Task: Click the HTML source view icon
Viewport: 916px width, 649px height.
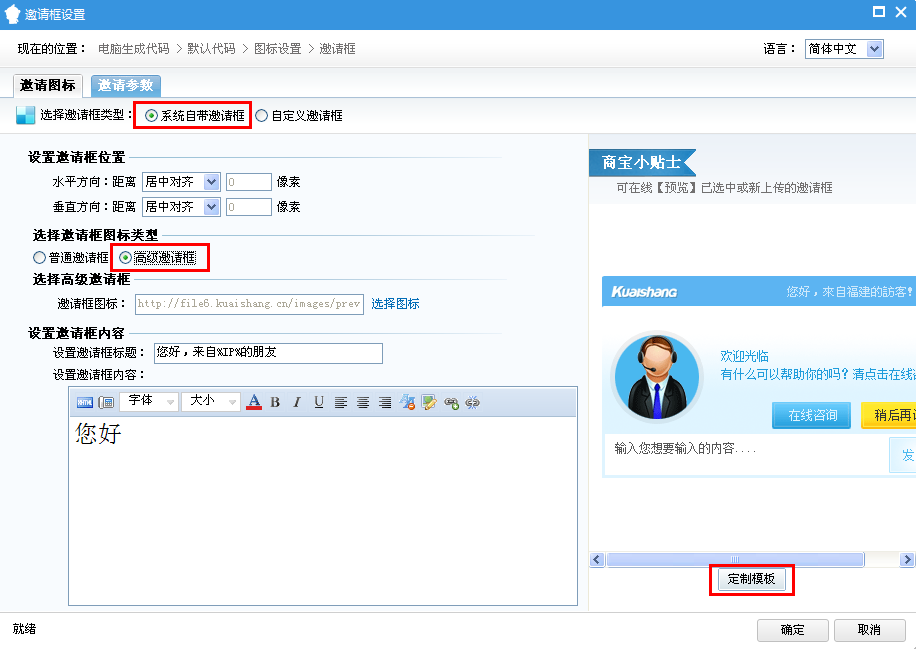Action: [x=85, y=402]
